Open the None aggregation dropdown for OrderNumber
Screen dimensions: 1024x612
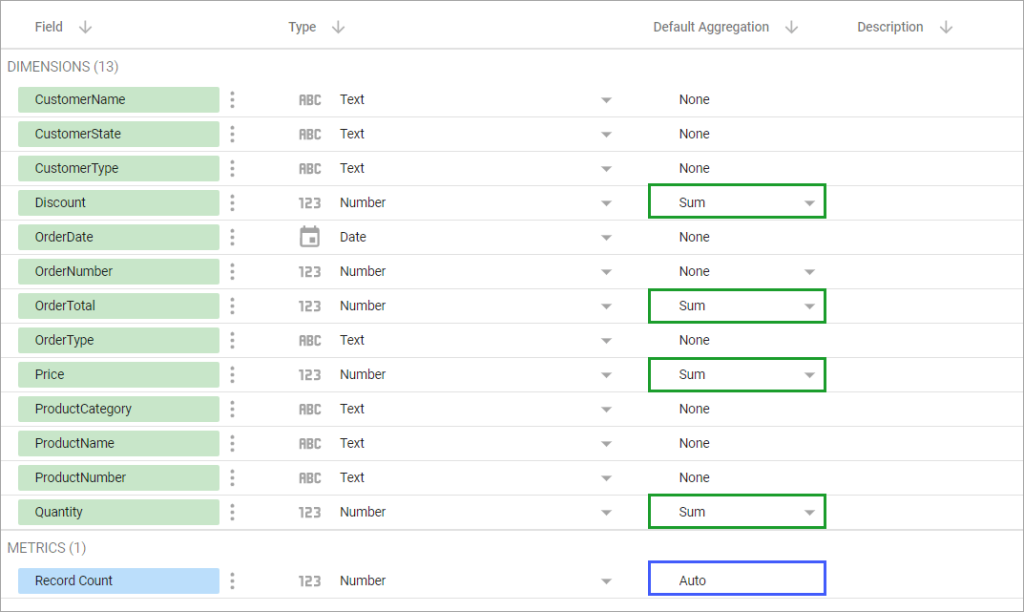[809, 271]
